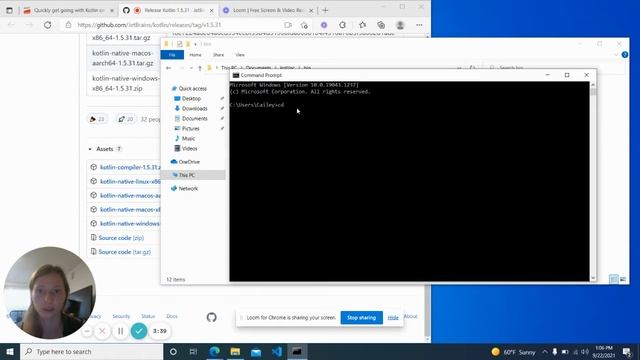Select This PC in Explorer sidebar
Screen dimensions: 640x360
193,175
